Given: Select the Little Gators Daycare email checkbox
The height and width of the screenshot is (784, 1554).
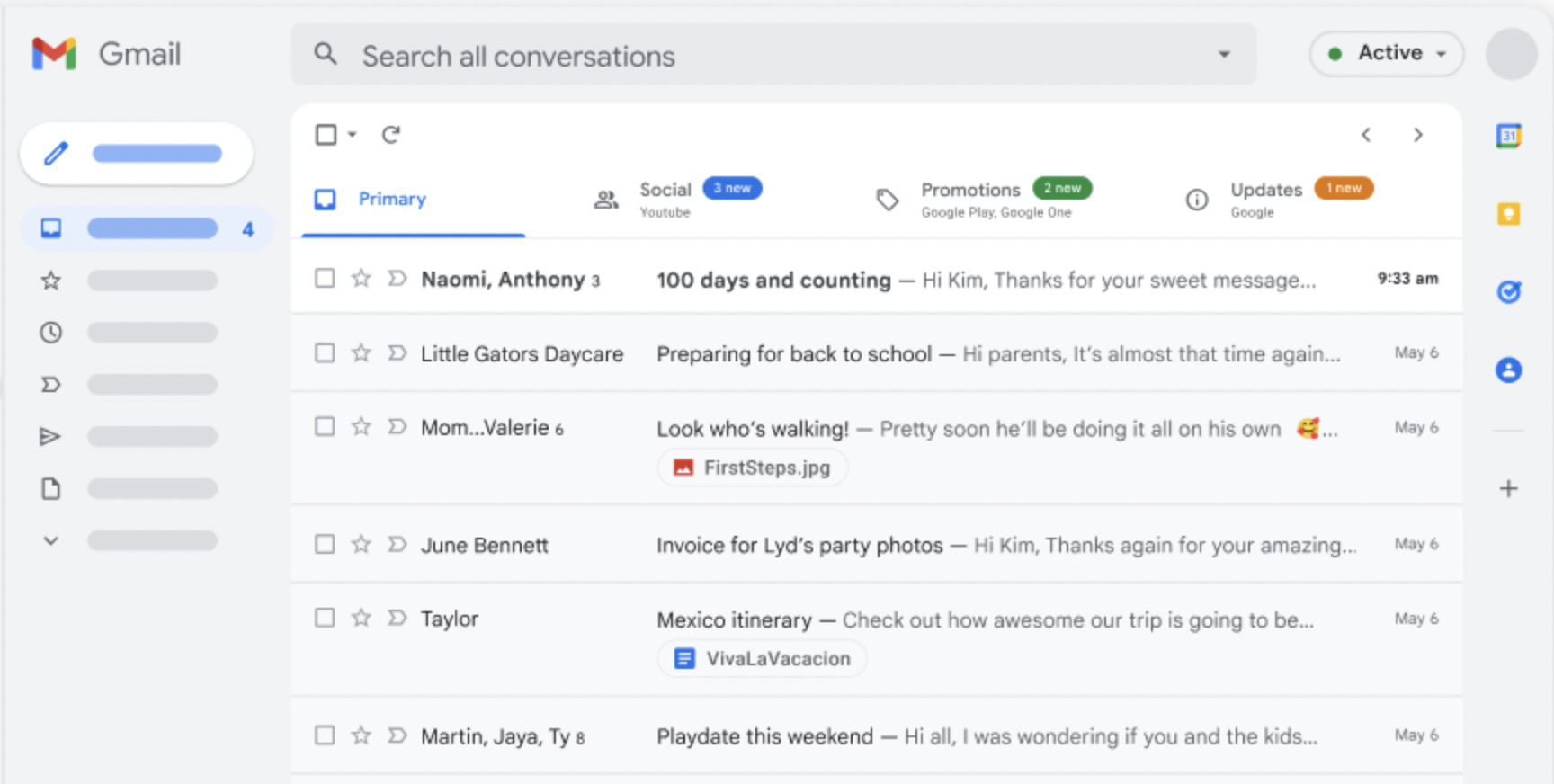Looking at the screenshot, I should 325,353.
